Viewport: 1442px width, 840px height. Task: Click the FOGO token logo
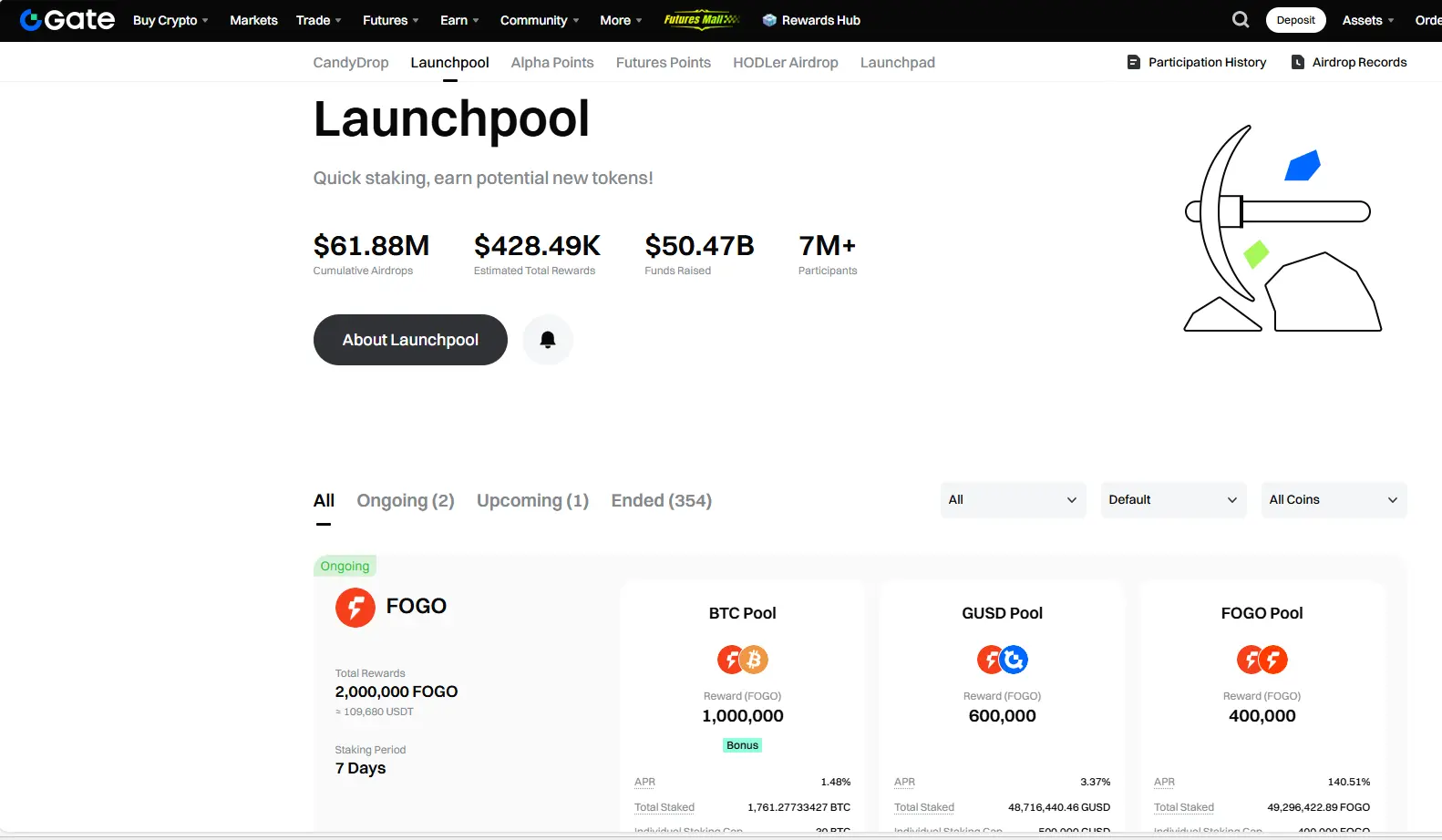(x=355, y=608)
